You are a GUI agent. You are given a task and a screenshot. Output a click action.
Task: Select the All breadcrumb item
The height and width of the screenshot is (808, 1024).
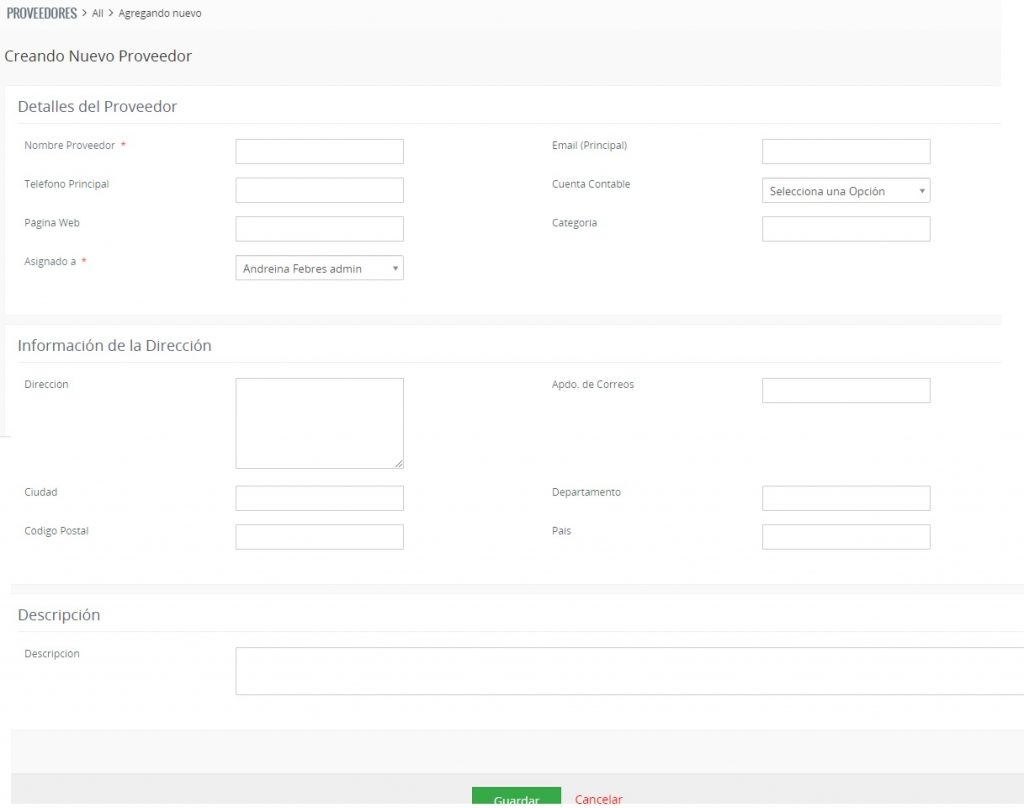(98, 13)
